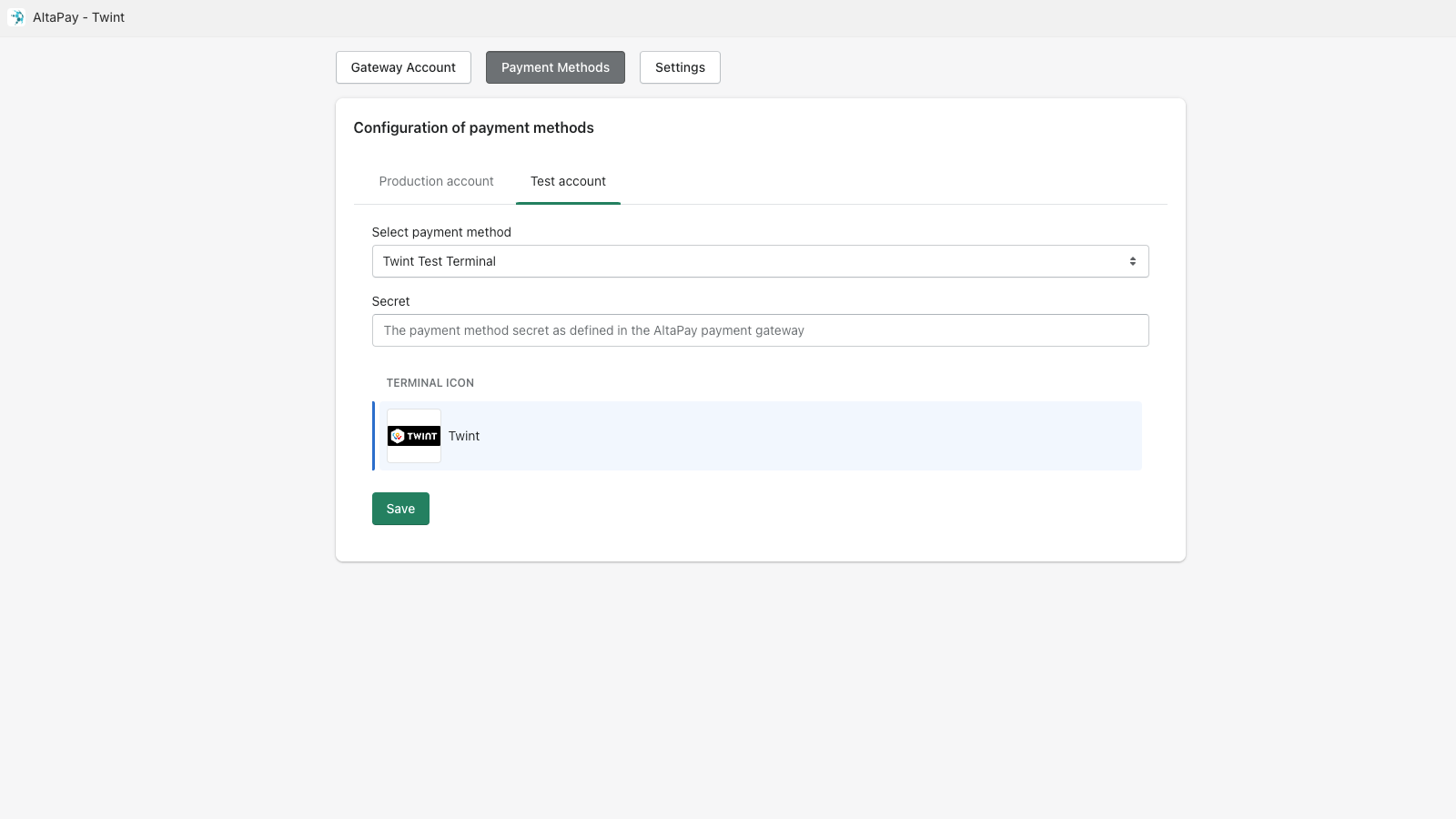Save the payment method configuration
Viewport: 1456px width, 819px height.
400,509
